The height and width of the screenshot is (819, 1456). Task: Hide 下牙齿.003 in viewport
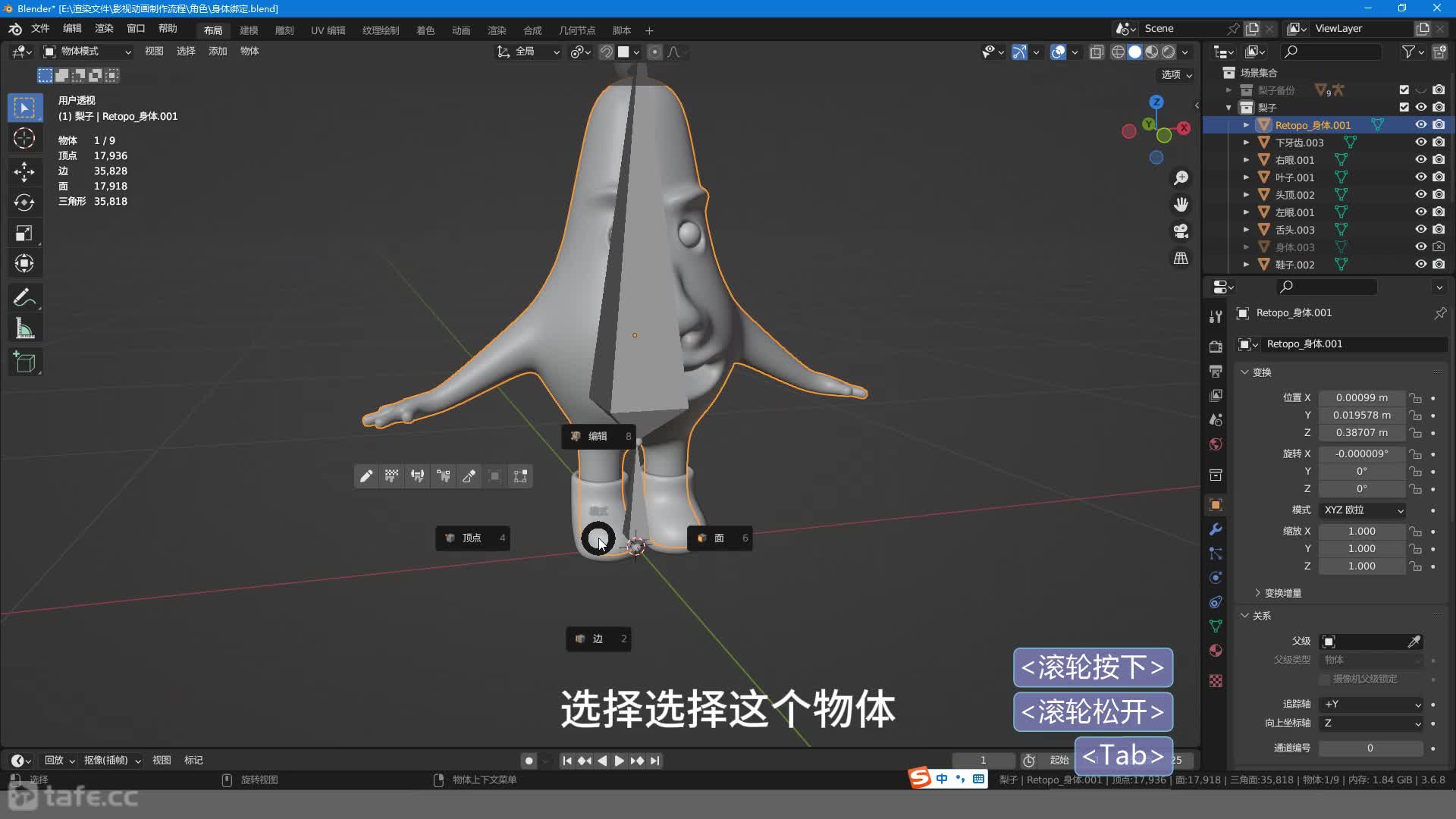click(1421, 143)
